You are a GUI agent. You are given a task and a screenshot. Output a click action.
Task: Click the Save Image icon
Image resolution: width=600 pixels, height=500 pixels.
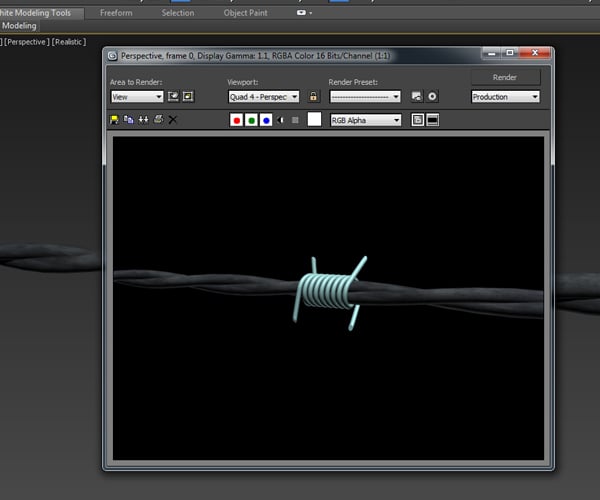114,120
